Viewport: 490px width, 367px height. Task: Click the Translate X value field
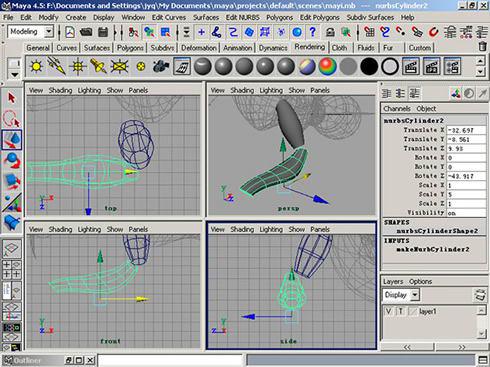point(466,130)
